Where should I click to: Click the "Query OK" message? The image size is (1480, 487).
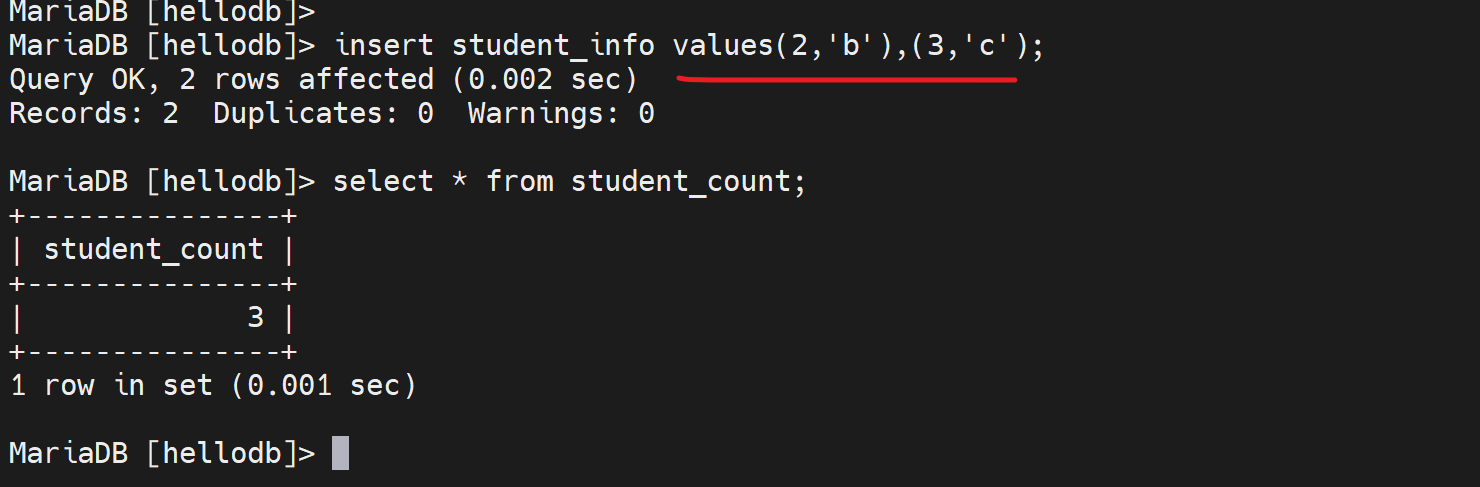(77, 79)
